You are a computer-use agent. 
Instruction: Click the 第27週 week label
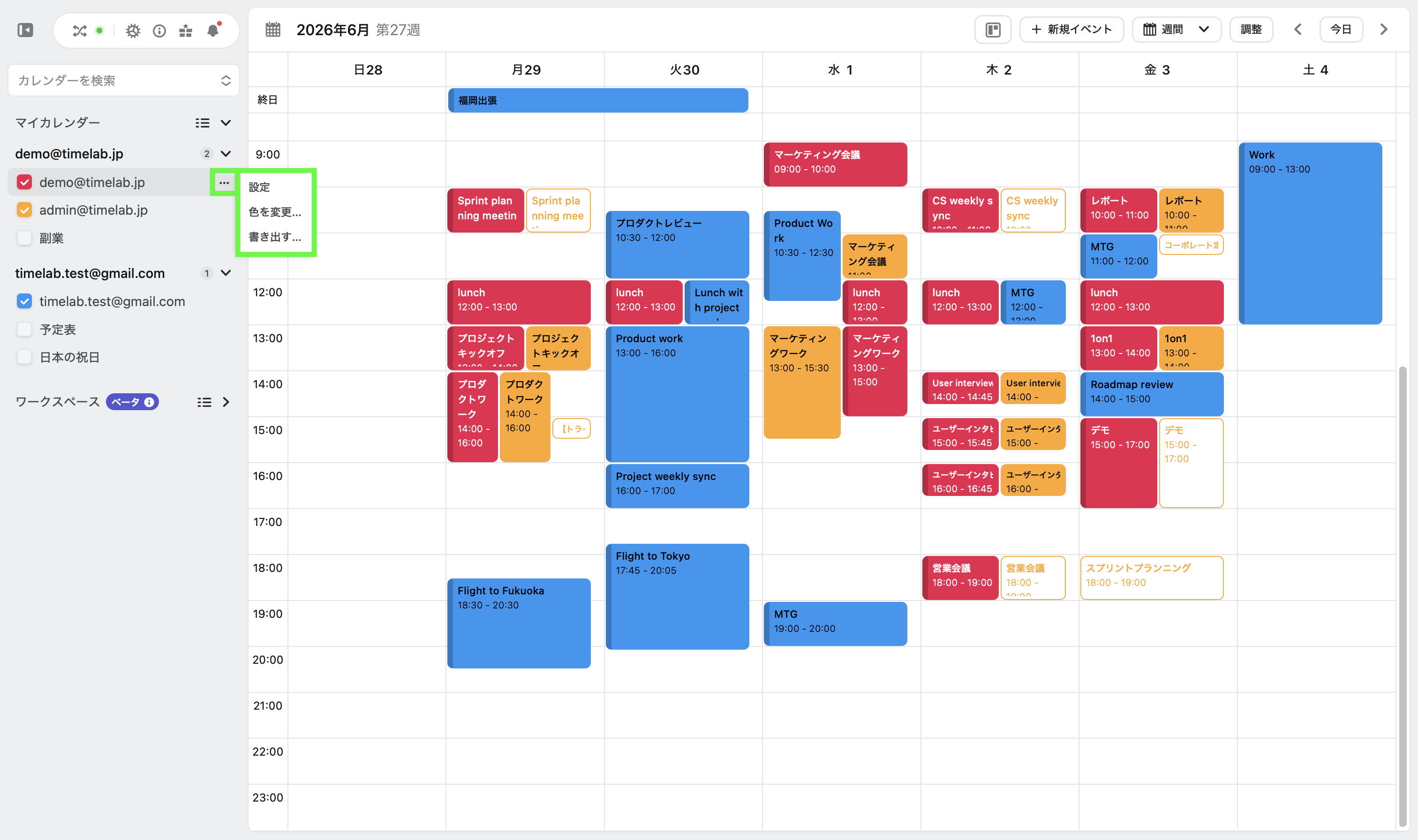[398, 30]
